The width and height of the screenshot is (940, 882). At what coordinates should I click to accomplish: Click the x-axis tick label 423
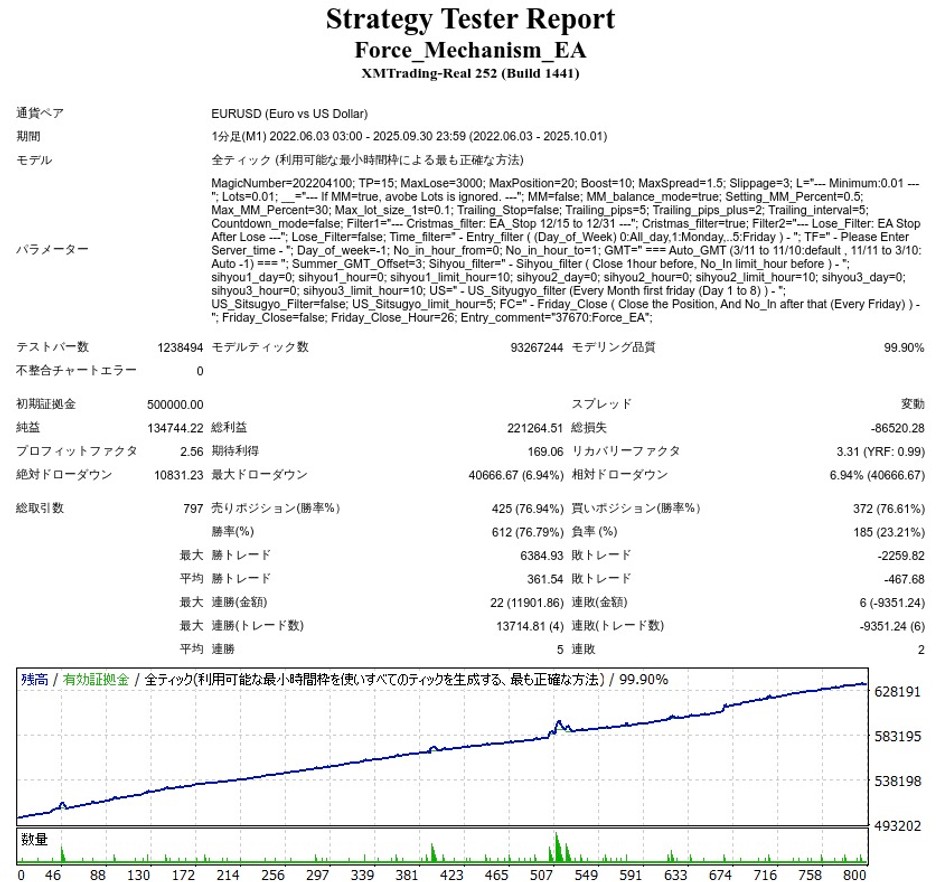tap(451, 875)
